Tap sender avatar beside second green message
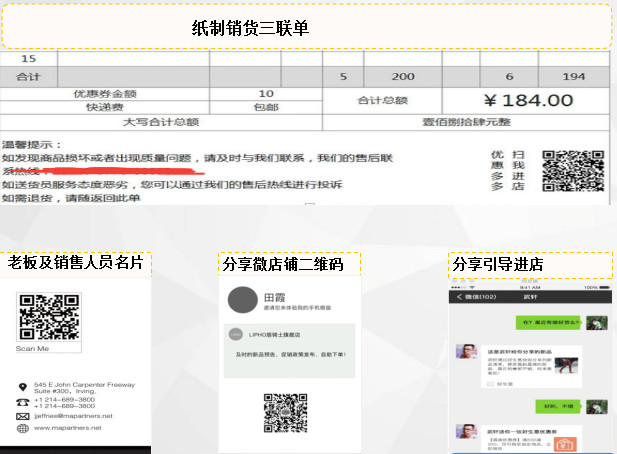 [x=597, y=407]
